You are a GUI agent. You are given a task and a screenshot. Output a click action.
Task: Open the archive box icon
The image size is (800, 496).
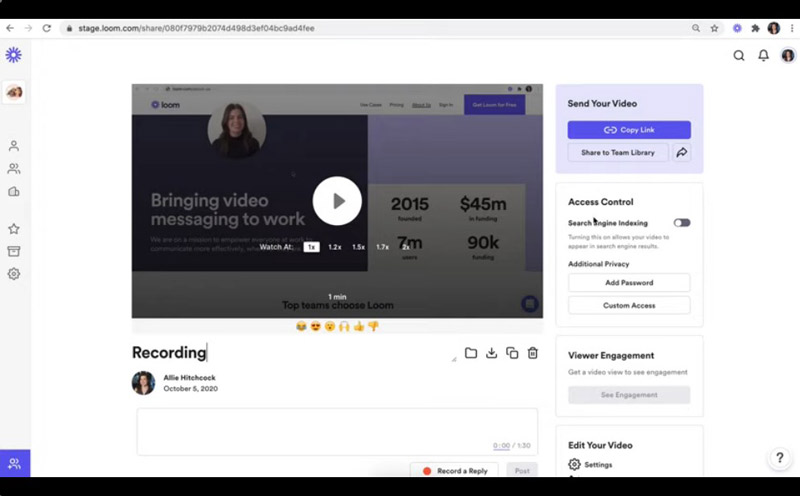point(14,251)
